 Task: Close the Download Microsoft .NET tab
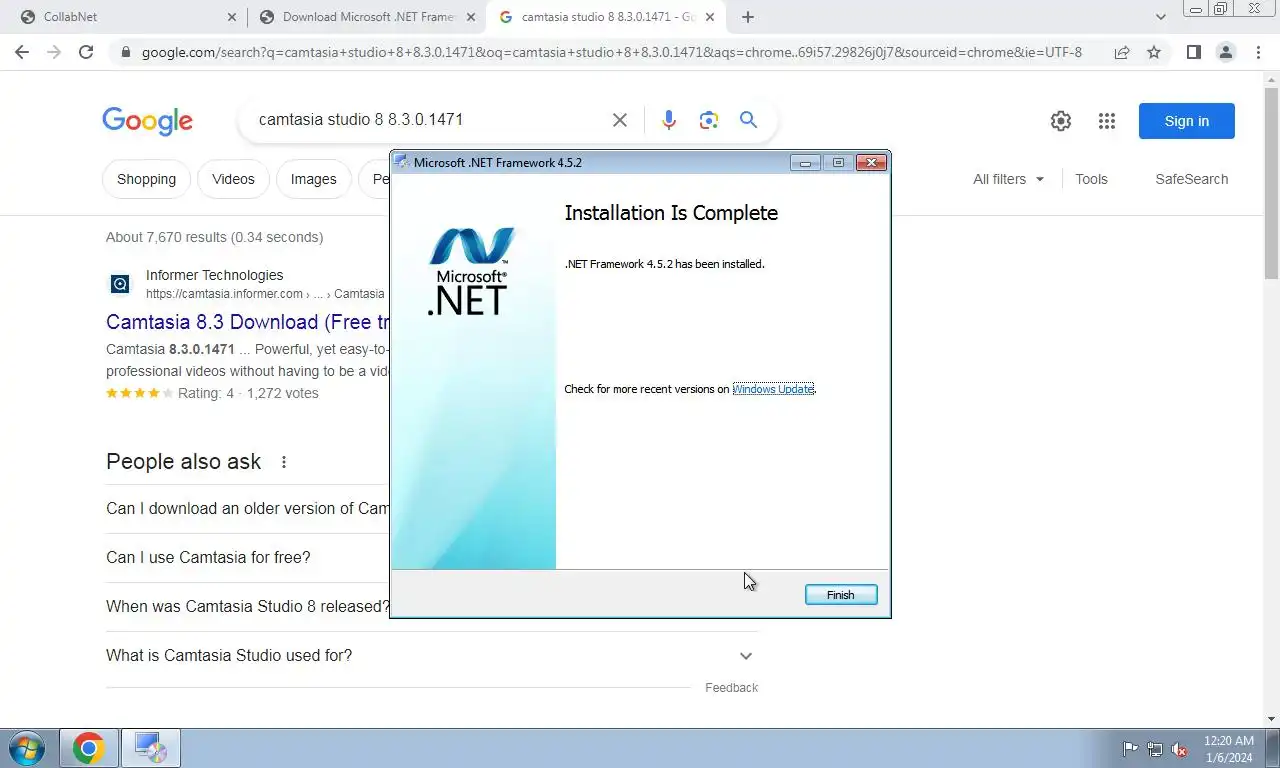[471, 17]
